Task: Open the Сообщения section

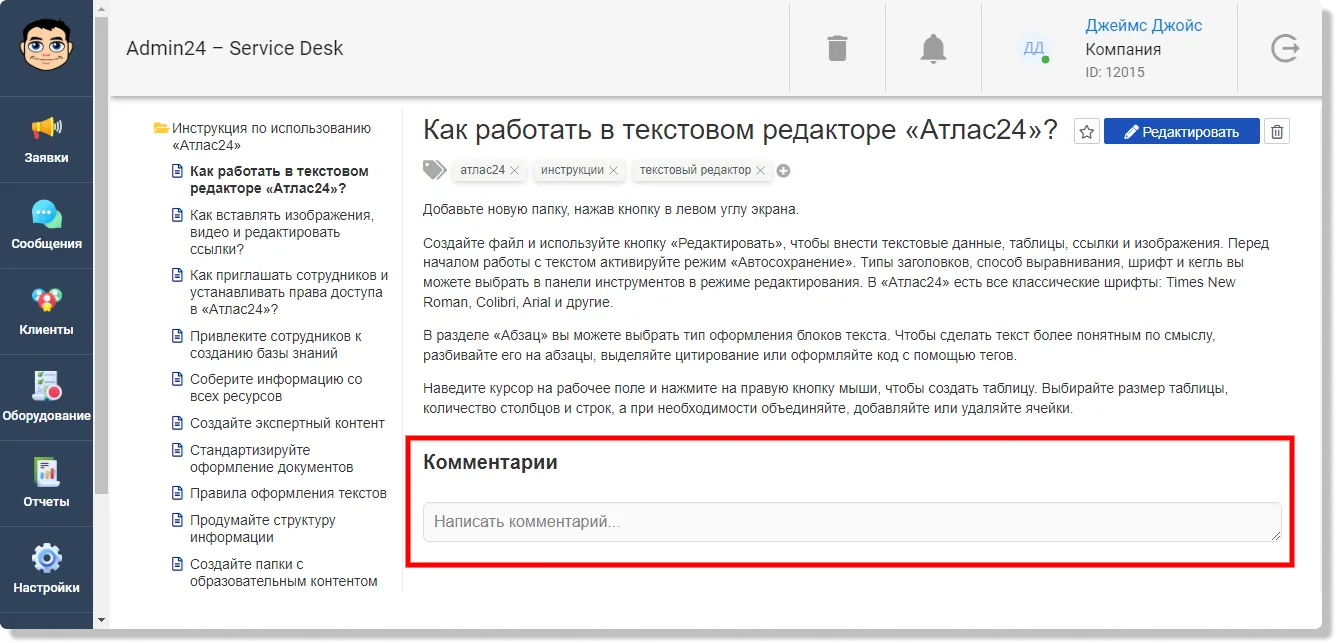Action: pyautogui.click(x=46, y=225)
